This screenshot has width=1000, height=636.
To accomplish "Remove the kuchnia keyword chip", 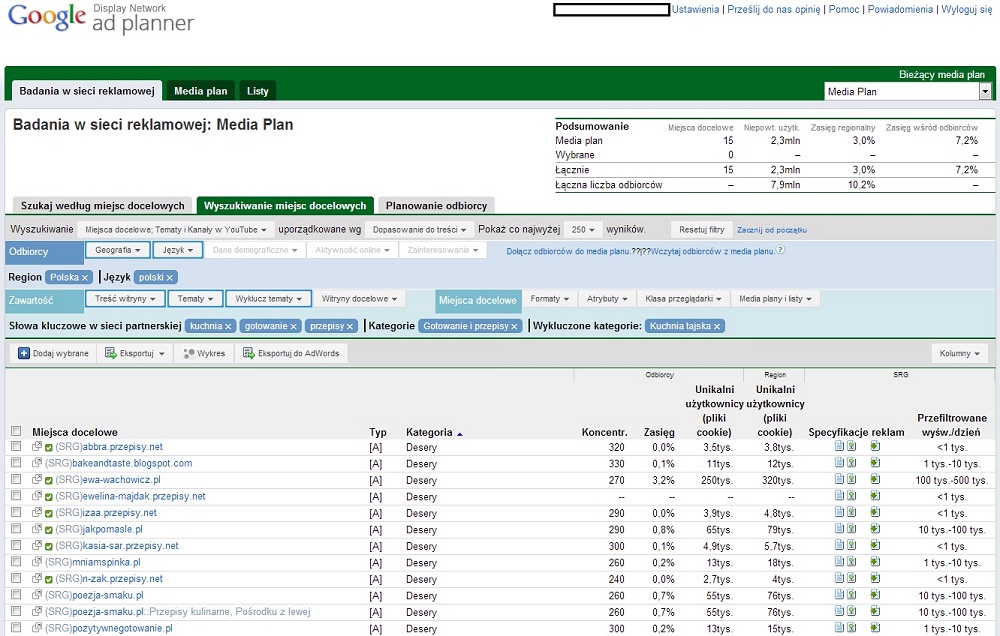I will click(228, 327).
